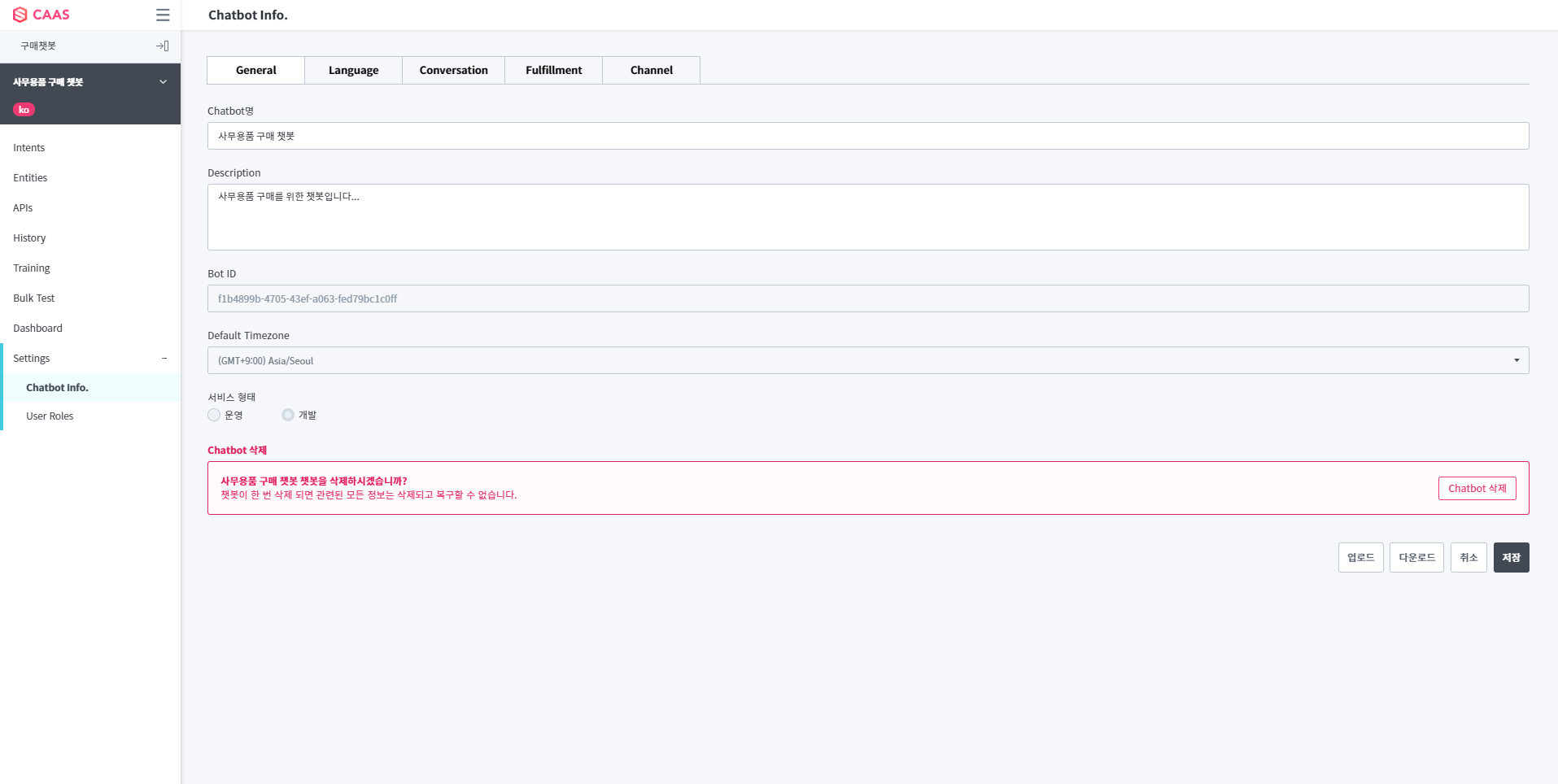Click the ko language badge
Viewport: 1558px width, 784px height.
pyautogui.click(x=24, y=110)
